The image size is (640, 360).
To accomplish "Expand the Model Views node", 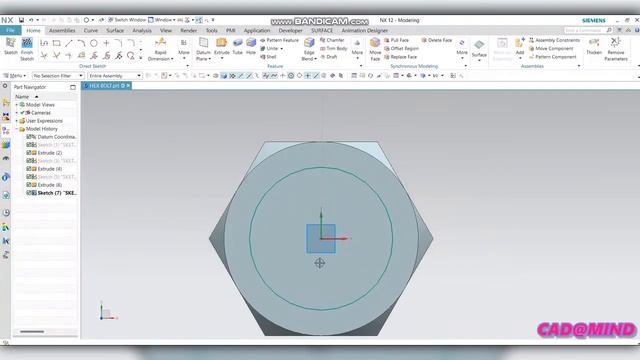I will [17, 105].
